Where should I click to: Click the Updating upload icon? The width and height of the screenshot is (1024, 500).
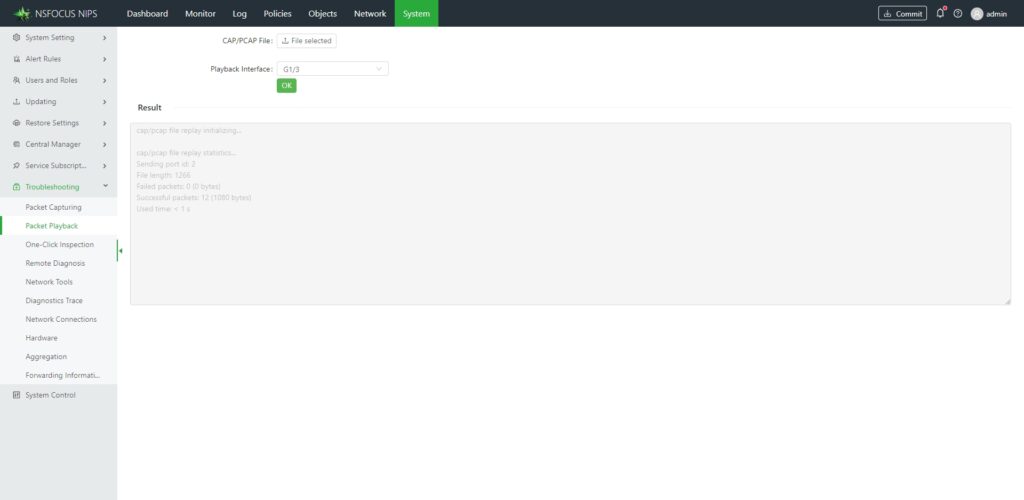point(16,102)
